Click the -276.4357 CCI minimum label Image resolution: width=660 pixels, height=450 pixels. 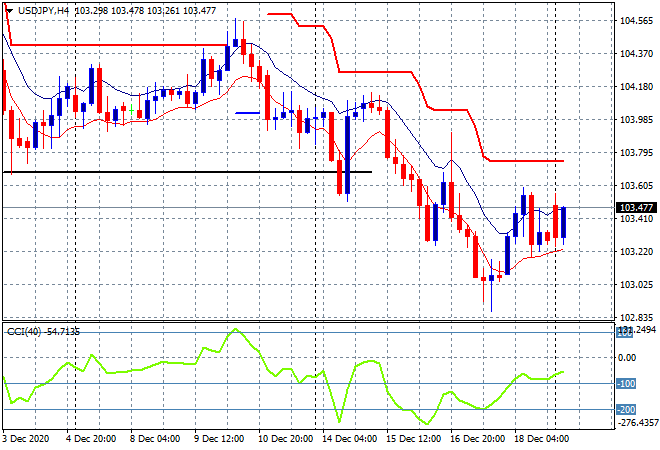pos(637,422)
